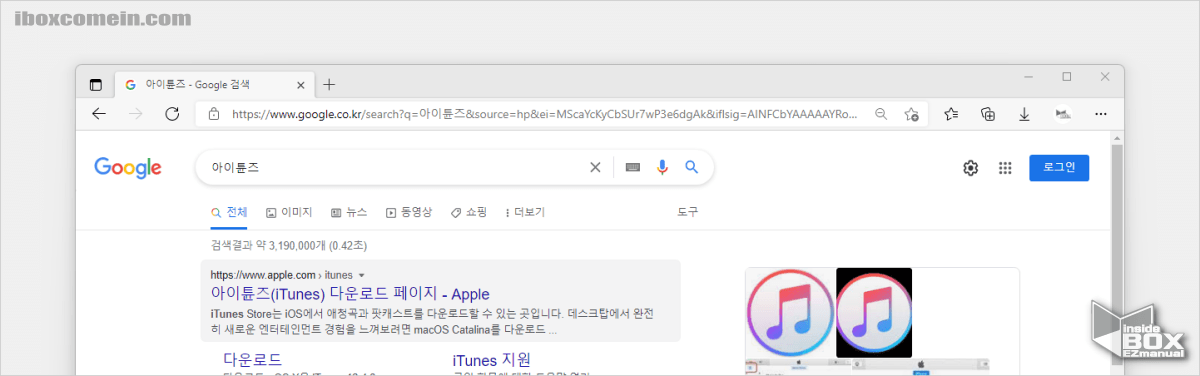Viewport: 1200px width, 376px height.
Task: Click the address bar zoom magnifier icon
Action: (x=881, y=114)
